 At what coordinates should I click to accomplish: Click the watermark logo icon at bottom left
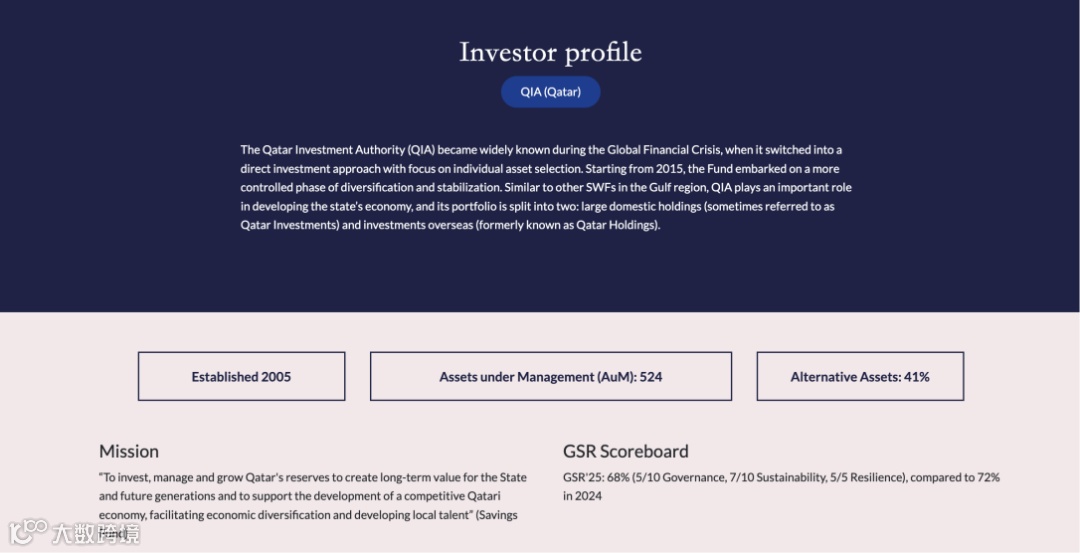coord(28,532)
